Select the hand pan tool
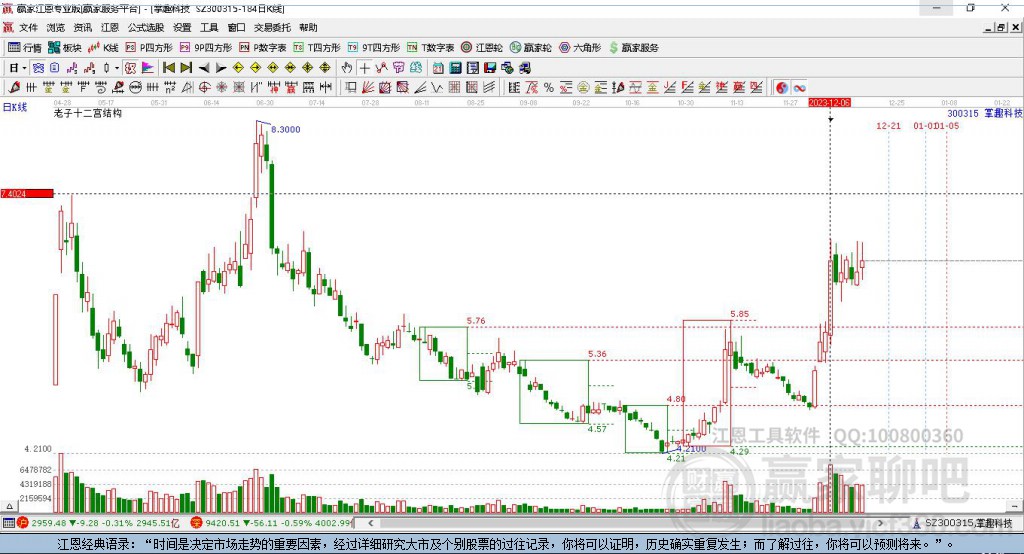 347,68
